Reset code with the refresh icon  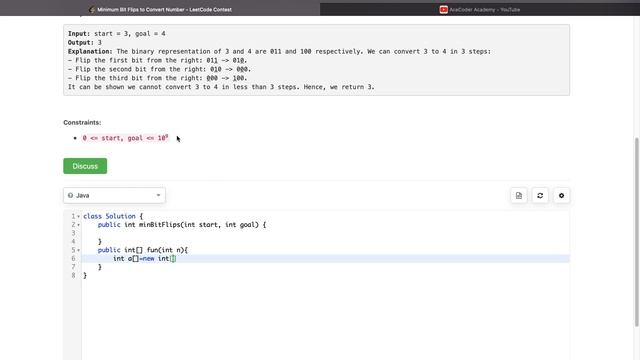[540, 196]
